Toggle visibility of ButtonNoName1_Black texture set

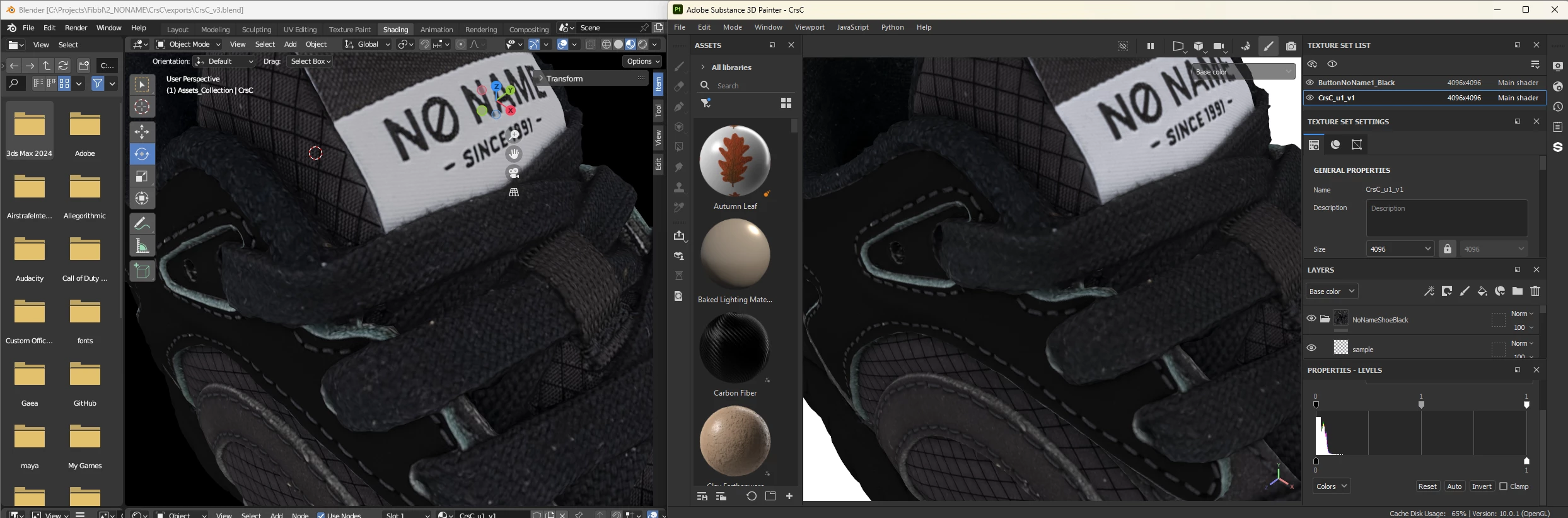click(x=1310, y=83)
